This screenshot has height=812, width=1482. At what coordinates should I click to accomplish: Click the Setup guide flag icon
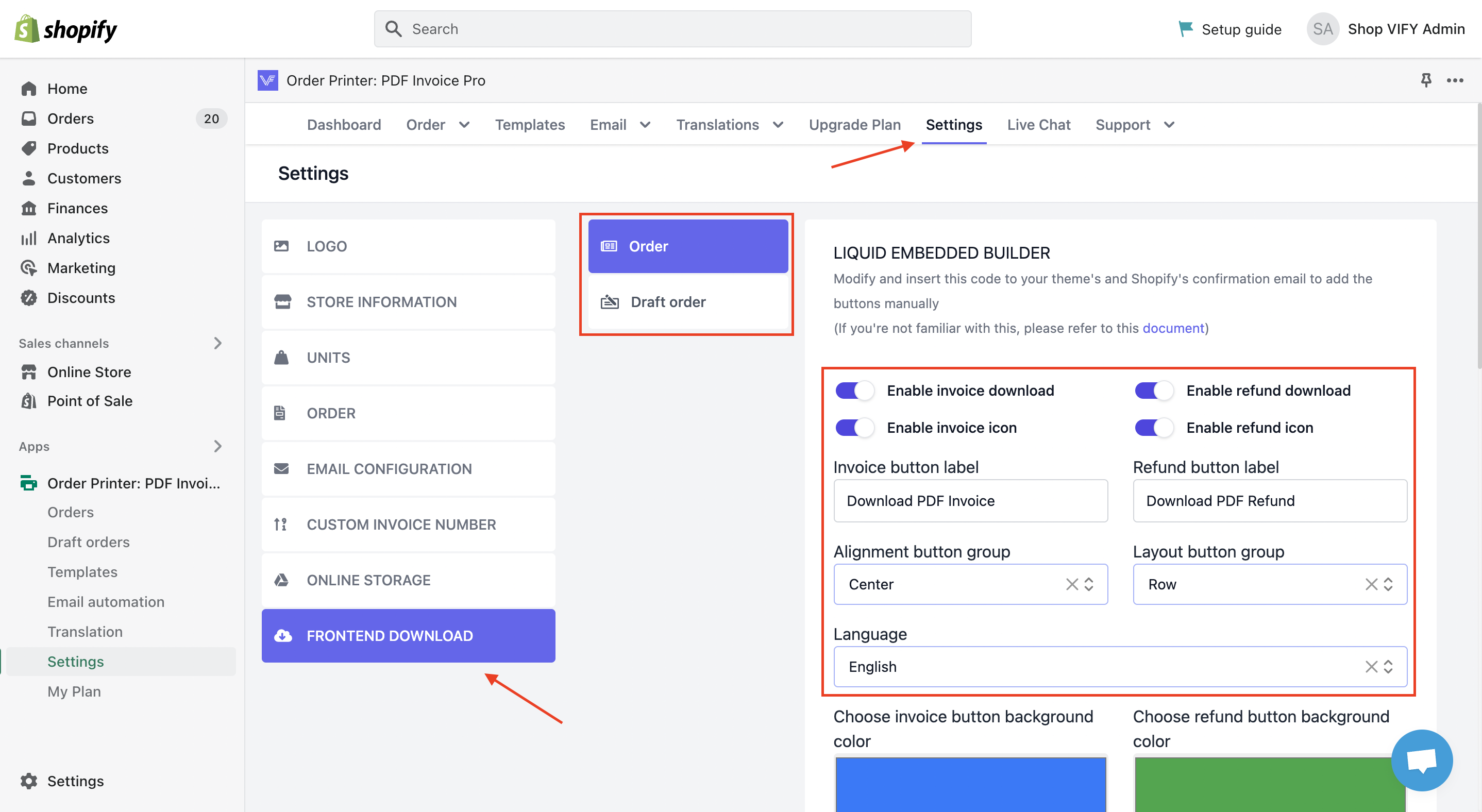tap(1185, 29)
